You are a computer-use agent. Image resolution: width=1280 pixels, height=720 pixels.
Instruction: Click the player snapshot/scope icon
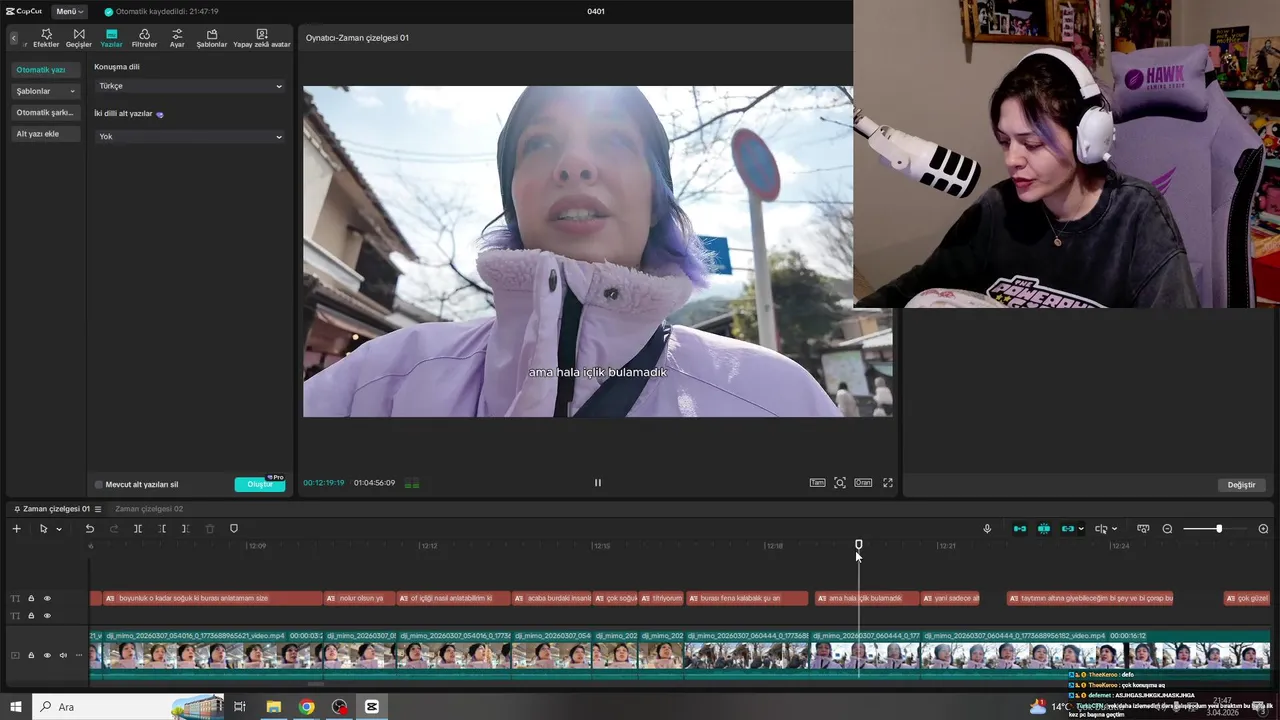(840, 482)
